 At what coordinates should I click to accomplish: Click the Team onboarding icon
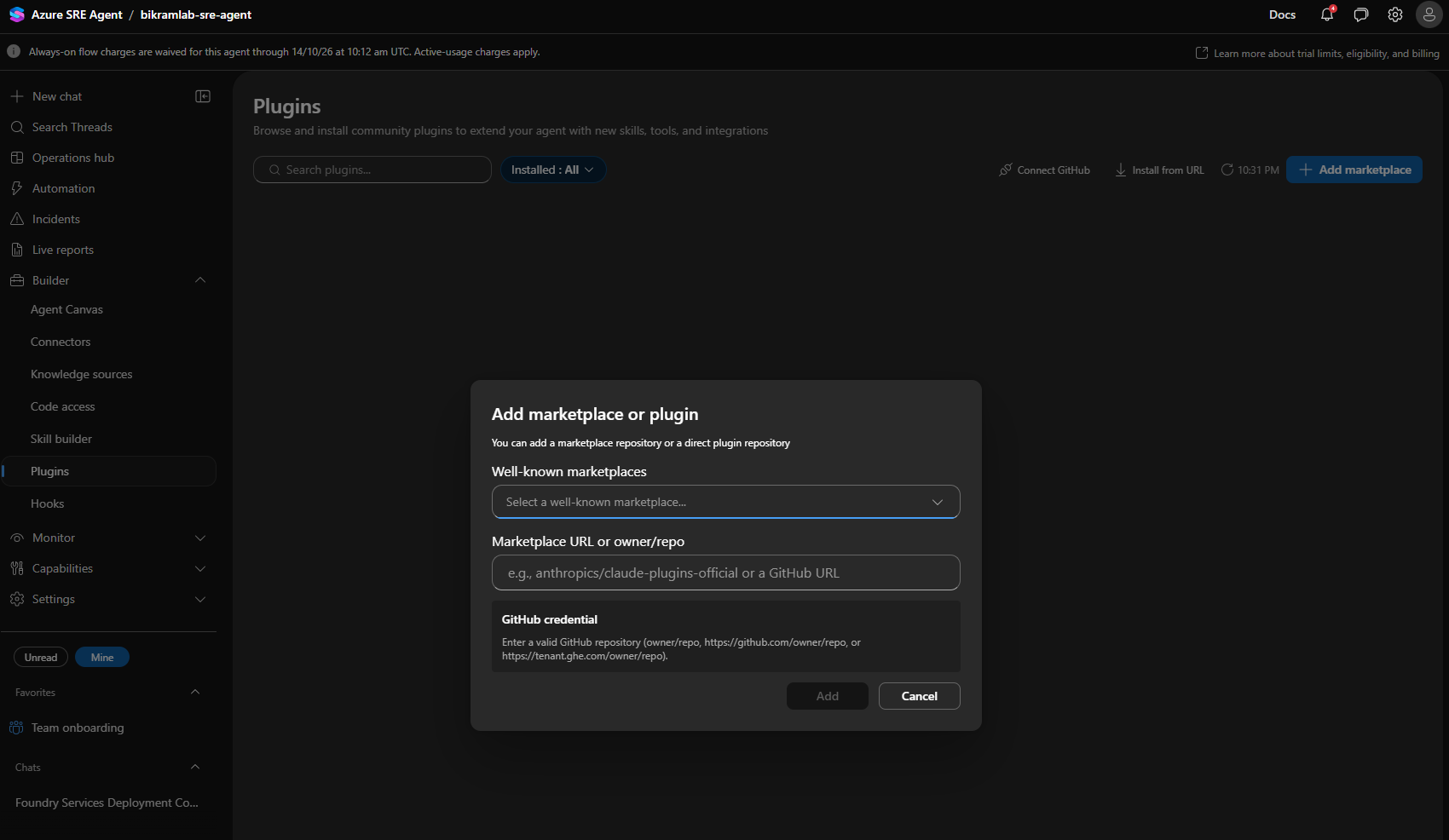click(16, 728)
